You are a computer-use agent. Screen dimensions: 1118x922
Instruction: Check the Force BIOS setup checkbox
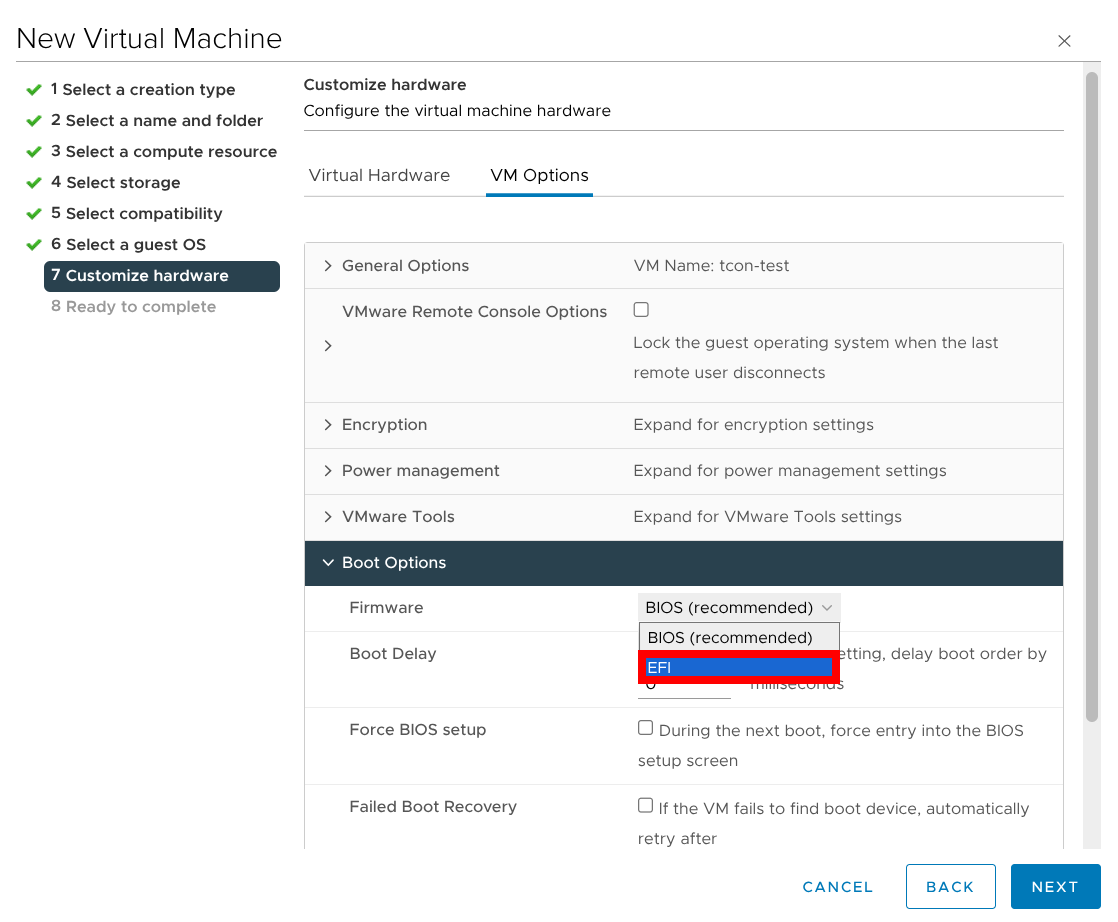point(645,728)
